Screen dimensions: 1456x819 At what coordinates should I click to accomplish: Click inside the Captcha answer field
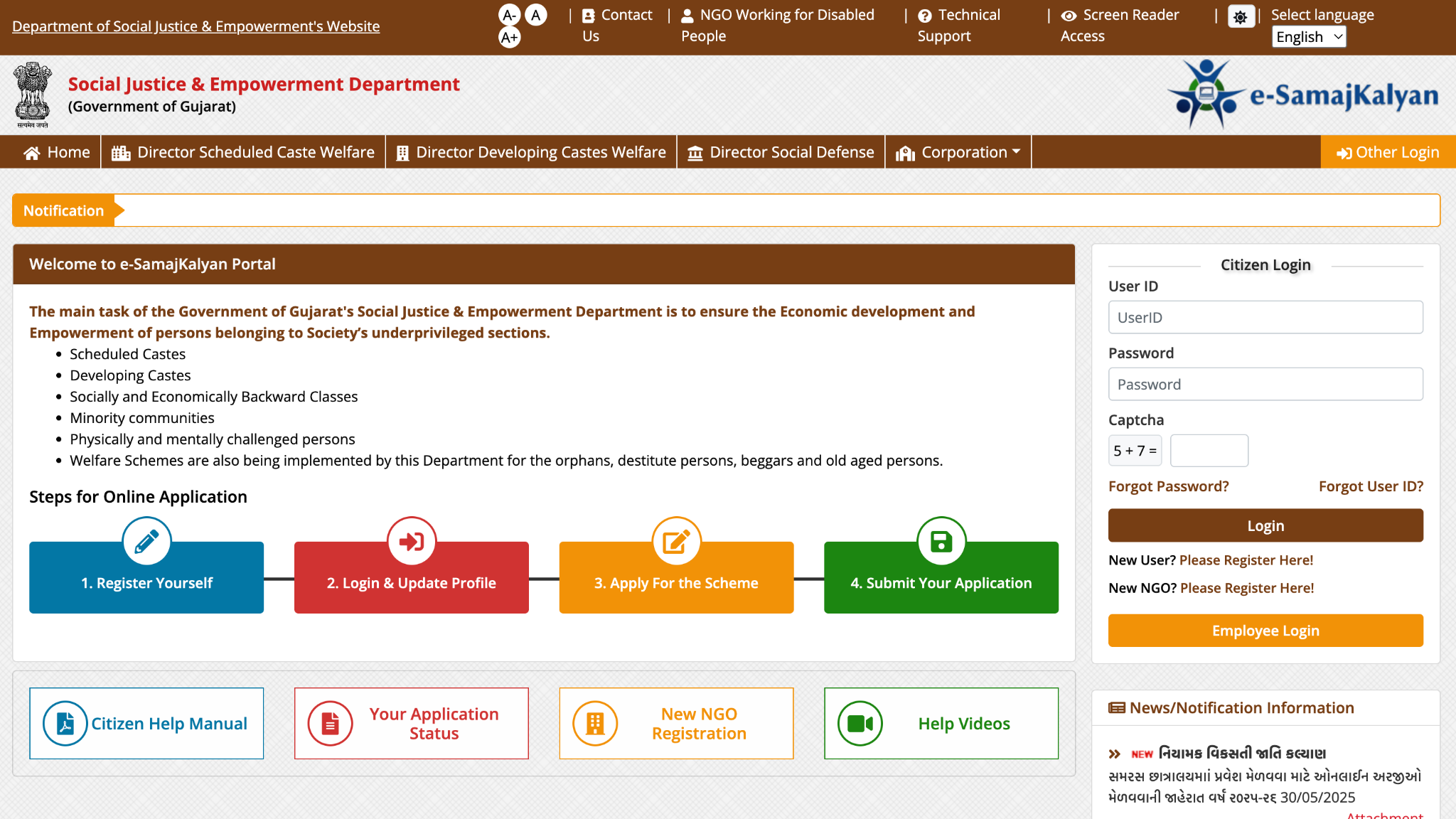pos(1209,450)
